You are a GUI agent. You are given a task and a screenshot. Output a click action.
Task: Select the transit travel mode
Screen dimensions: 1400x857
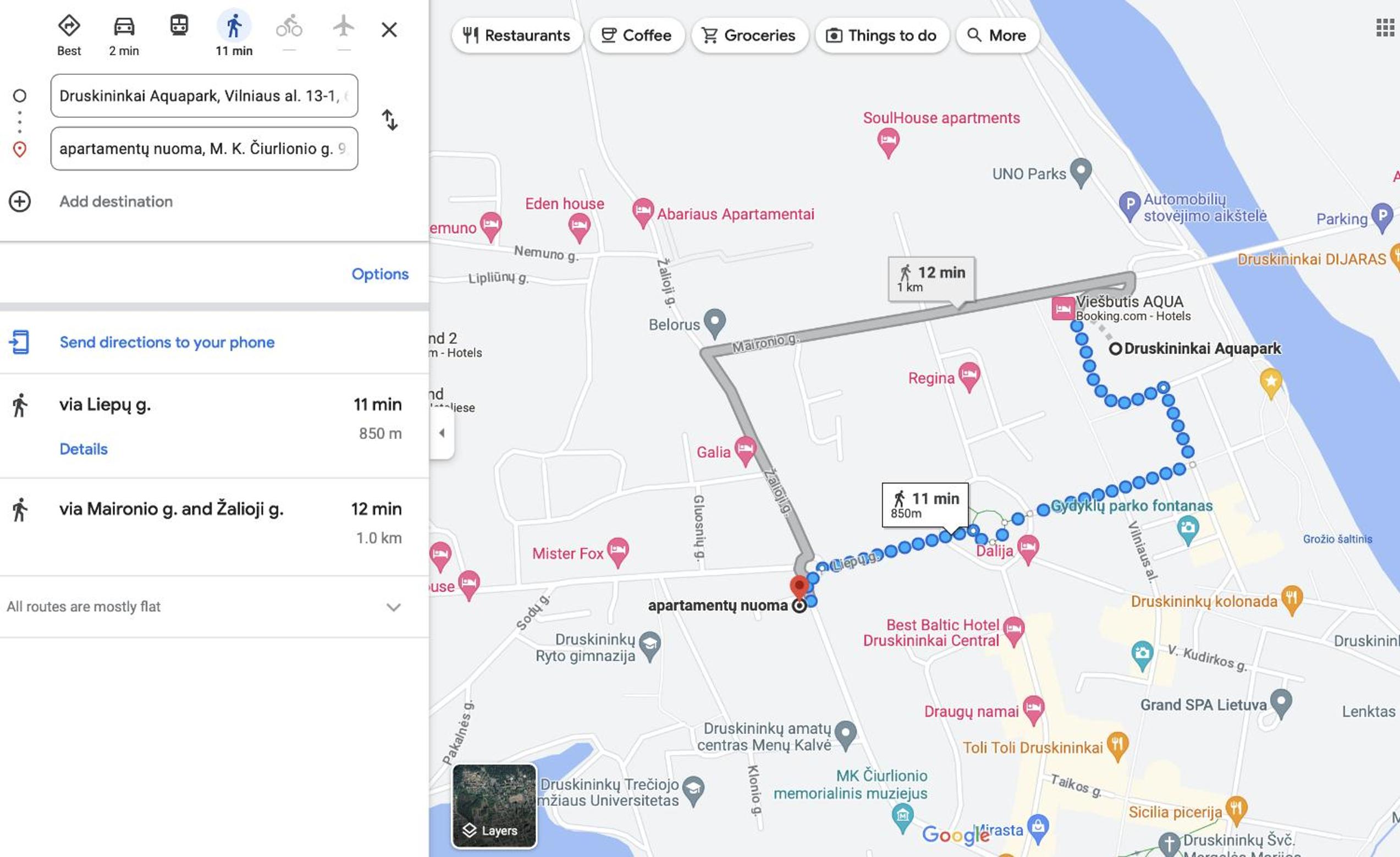179,25
